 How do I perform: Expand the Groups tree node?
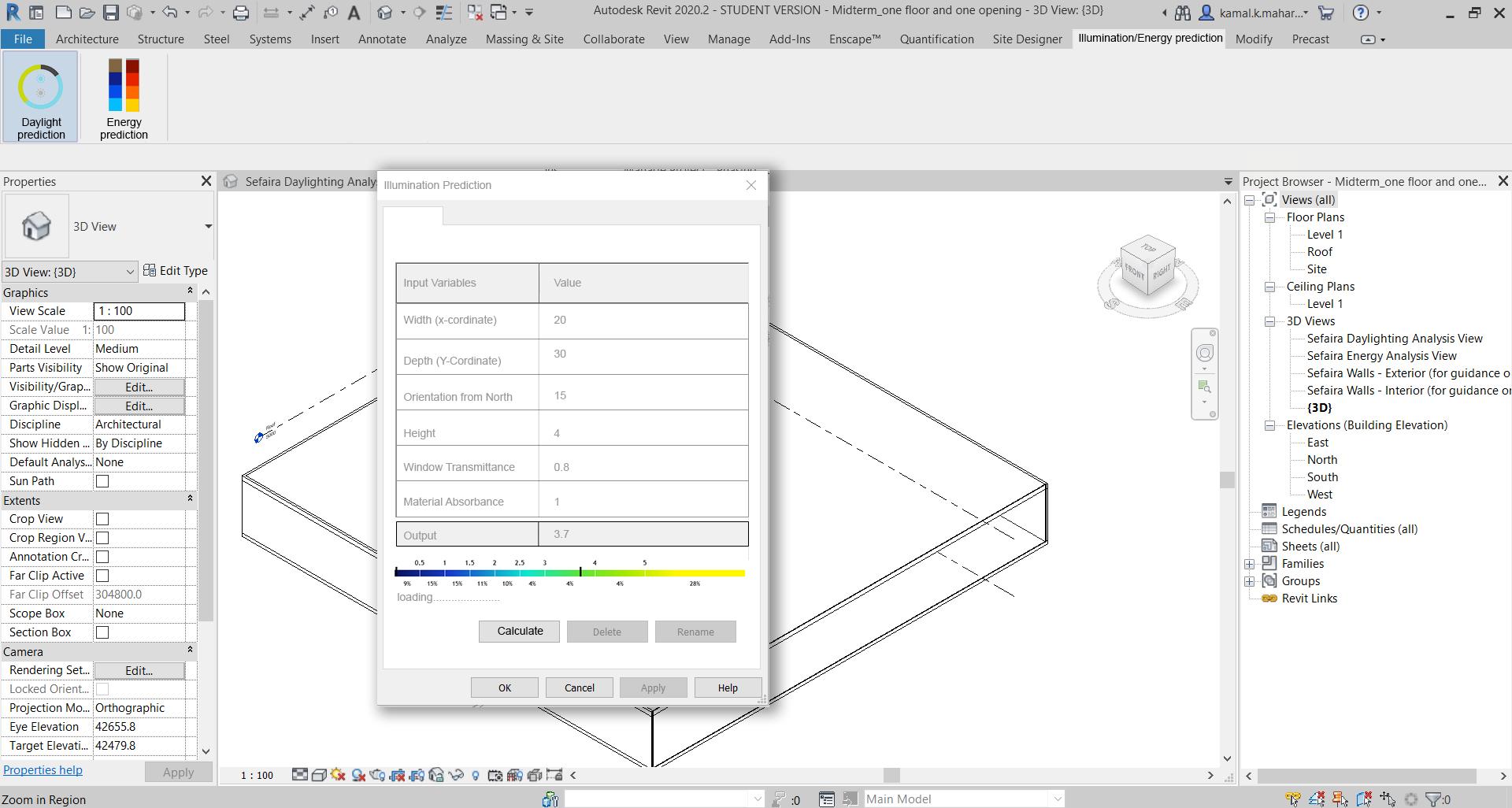click(x=1250, y=581)
